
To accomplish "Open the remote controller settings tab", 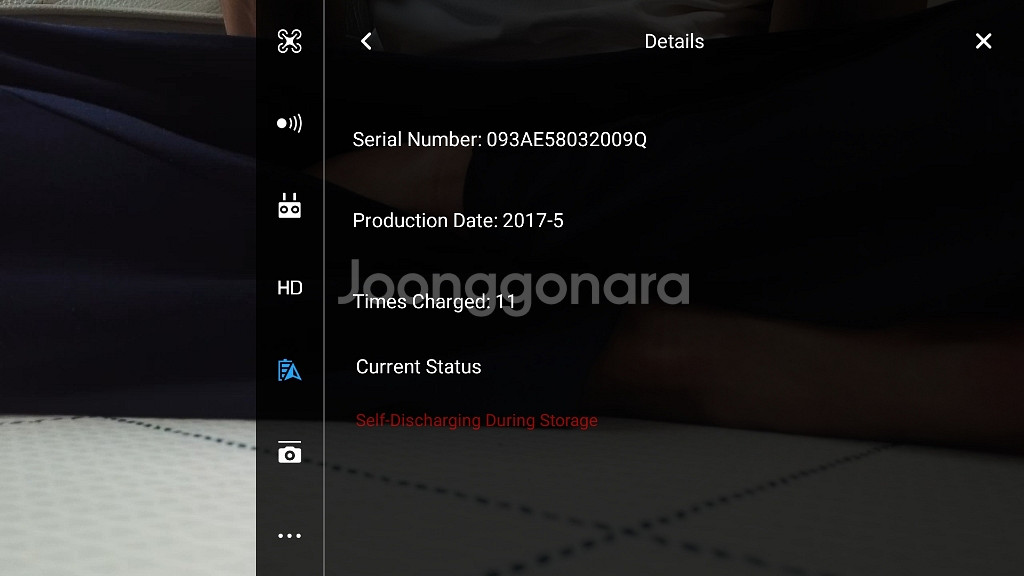I will click(x=289, y=206).
